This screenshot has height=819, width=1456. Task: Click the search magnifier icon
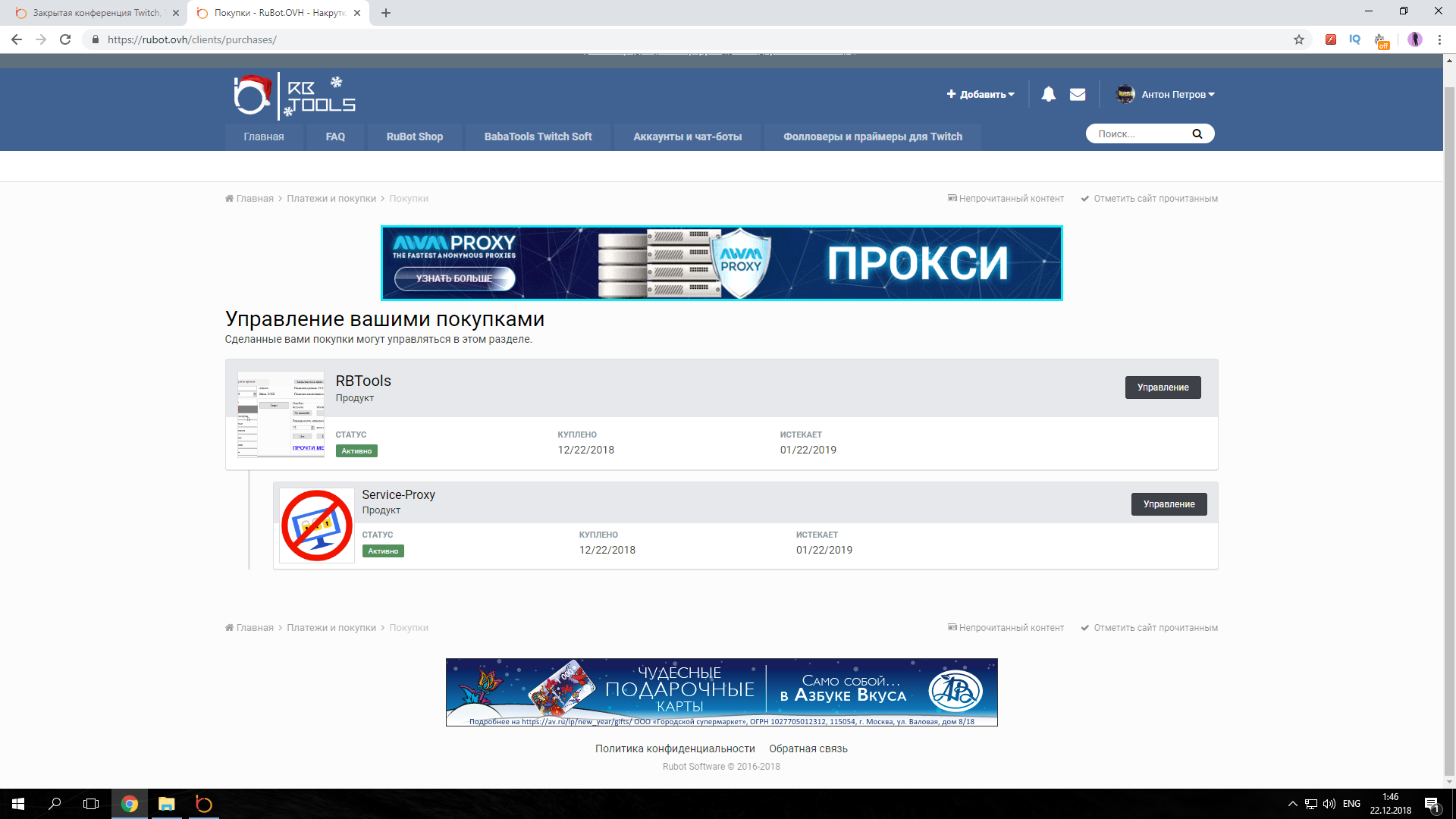[x=1197, y=134]
